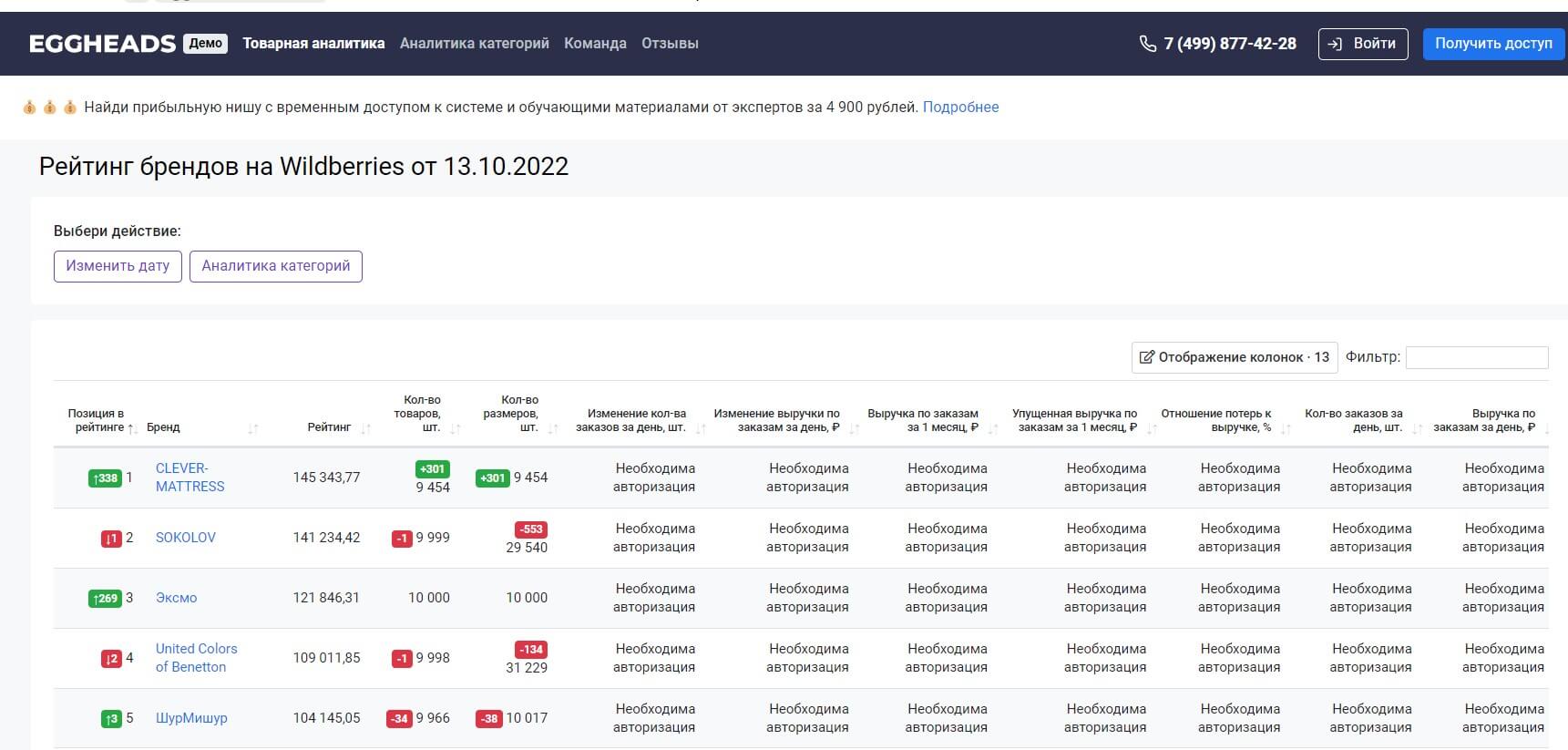The image size is (1568, 750).
Task: Open Аналитика категорий in top navigation
Action: tap(475, 44)
